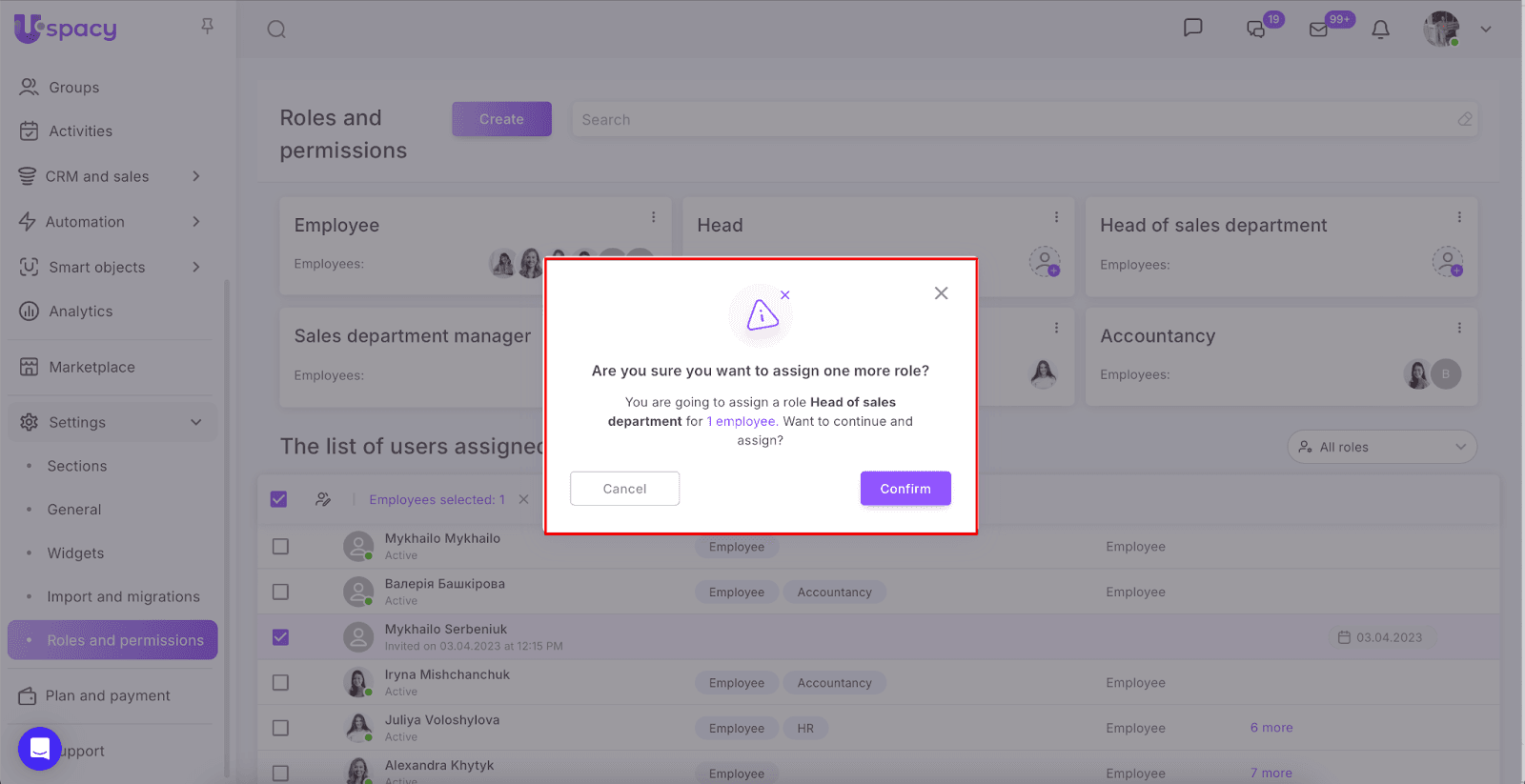The width and height of the screenshot is (1525, 784).
Task: Expand Smart objects submenu
Action: (196, 267)
